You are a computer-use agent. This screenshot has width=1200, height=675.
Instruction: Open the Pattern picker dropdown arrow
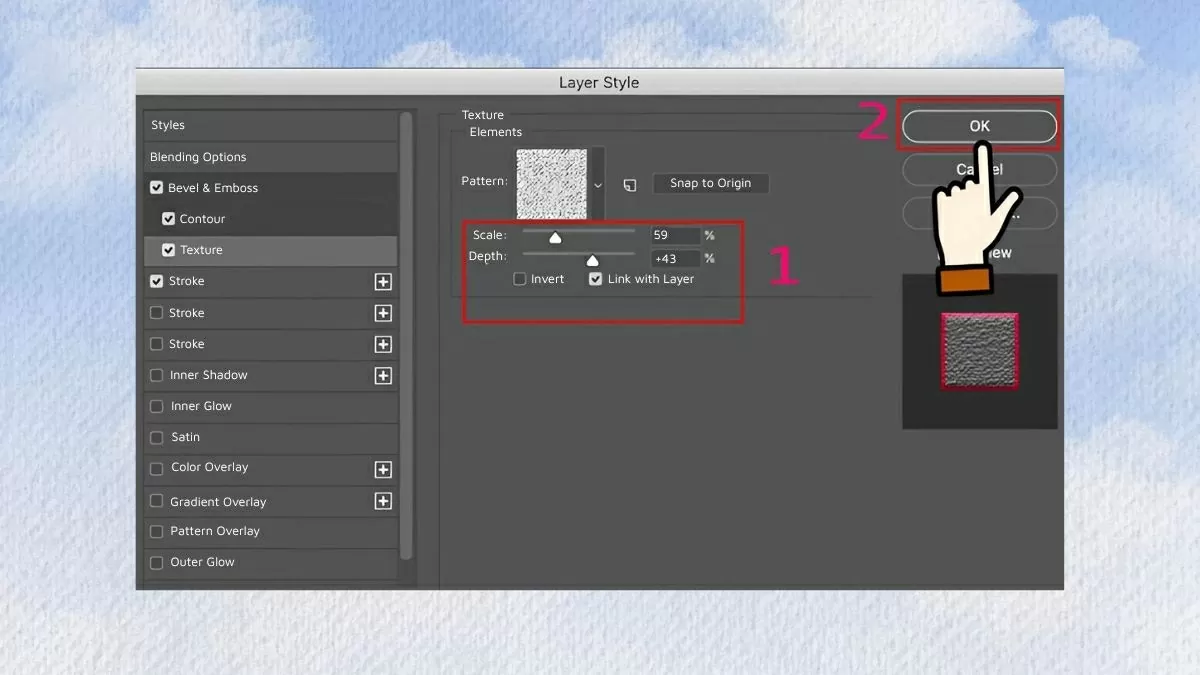(x=598, y=185)
